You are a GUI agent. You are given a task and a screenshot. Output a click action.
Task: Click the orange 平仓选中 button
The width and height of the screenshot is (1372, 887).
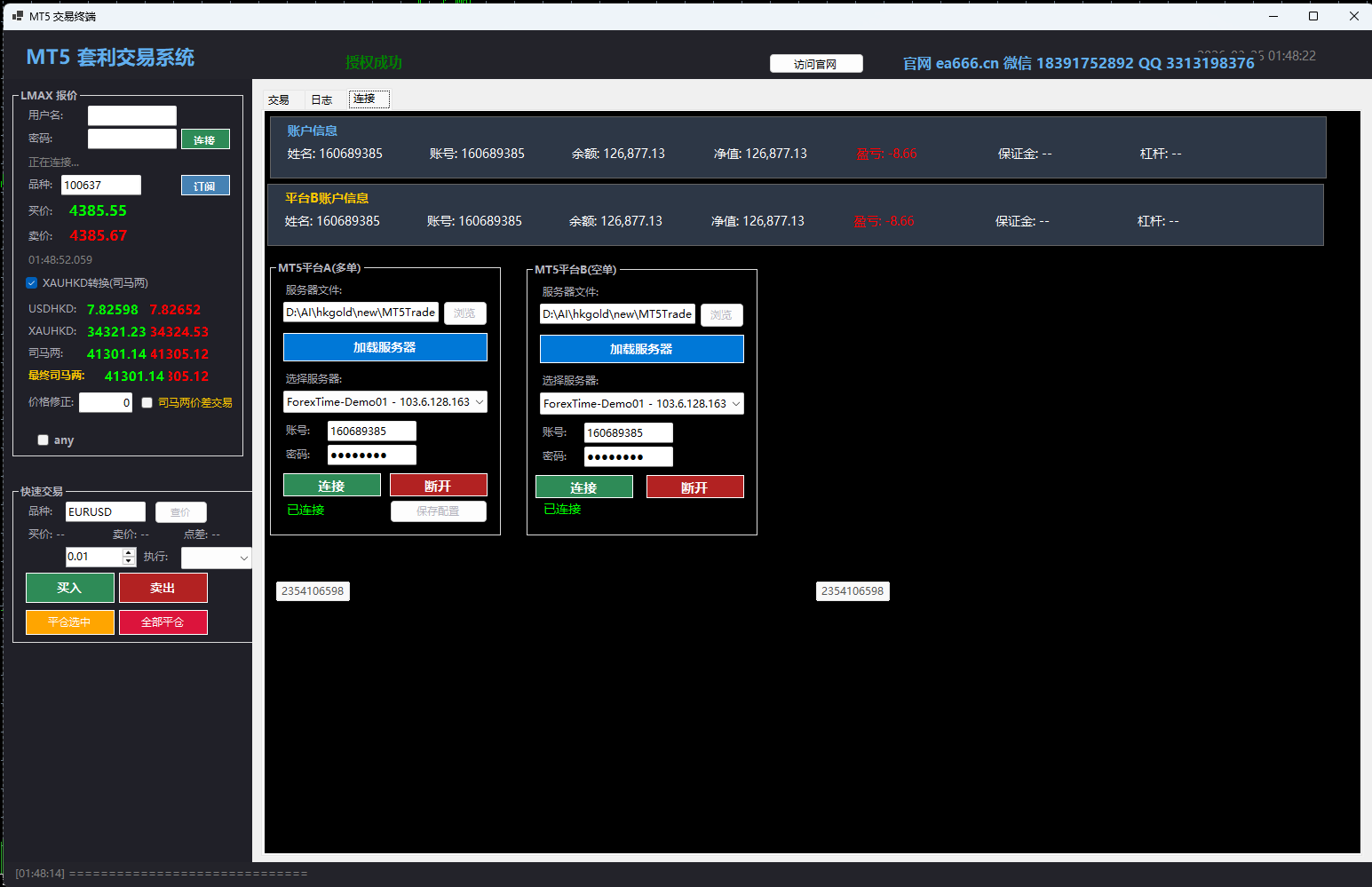coord(70,622)
